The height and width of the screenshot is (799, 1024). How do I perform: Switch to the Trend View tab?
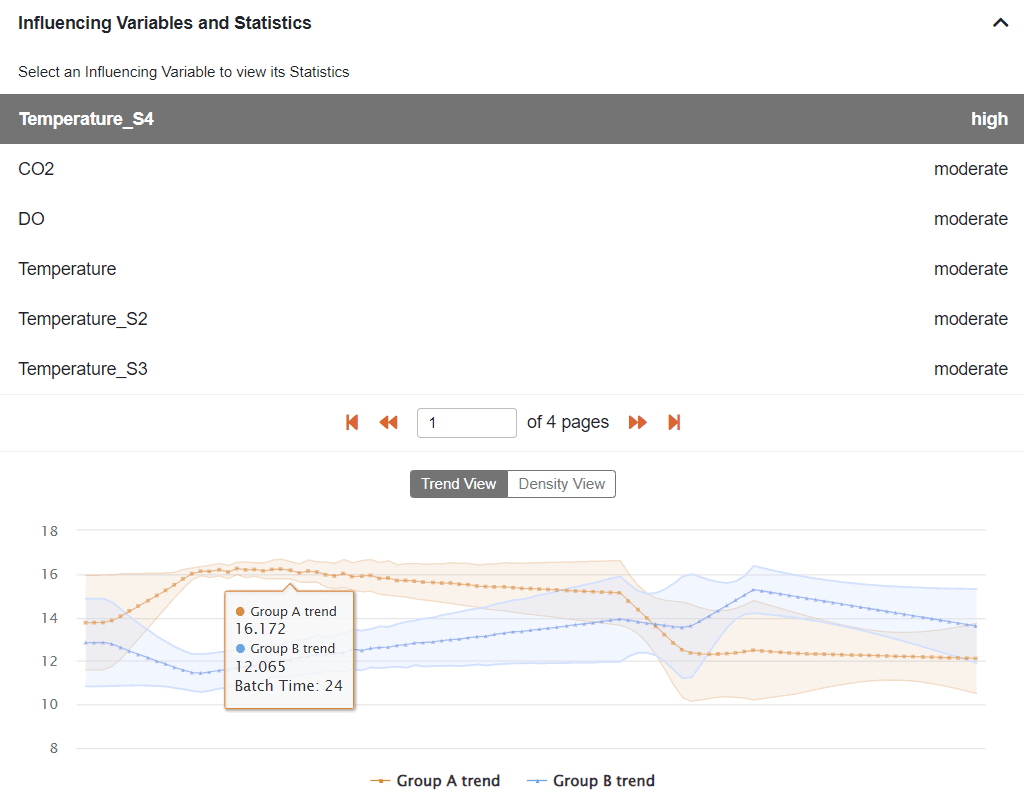tap(458, 483)
